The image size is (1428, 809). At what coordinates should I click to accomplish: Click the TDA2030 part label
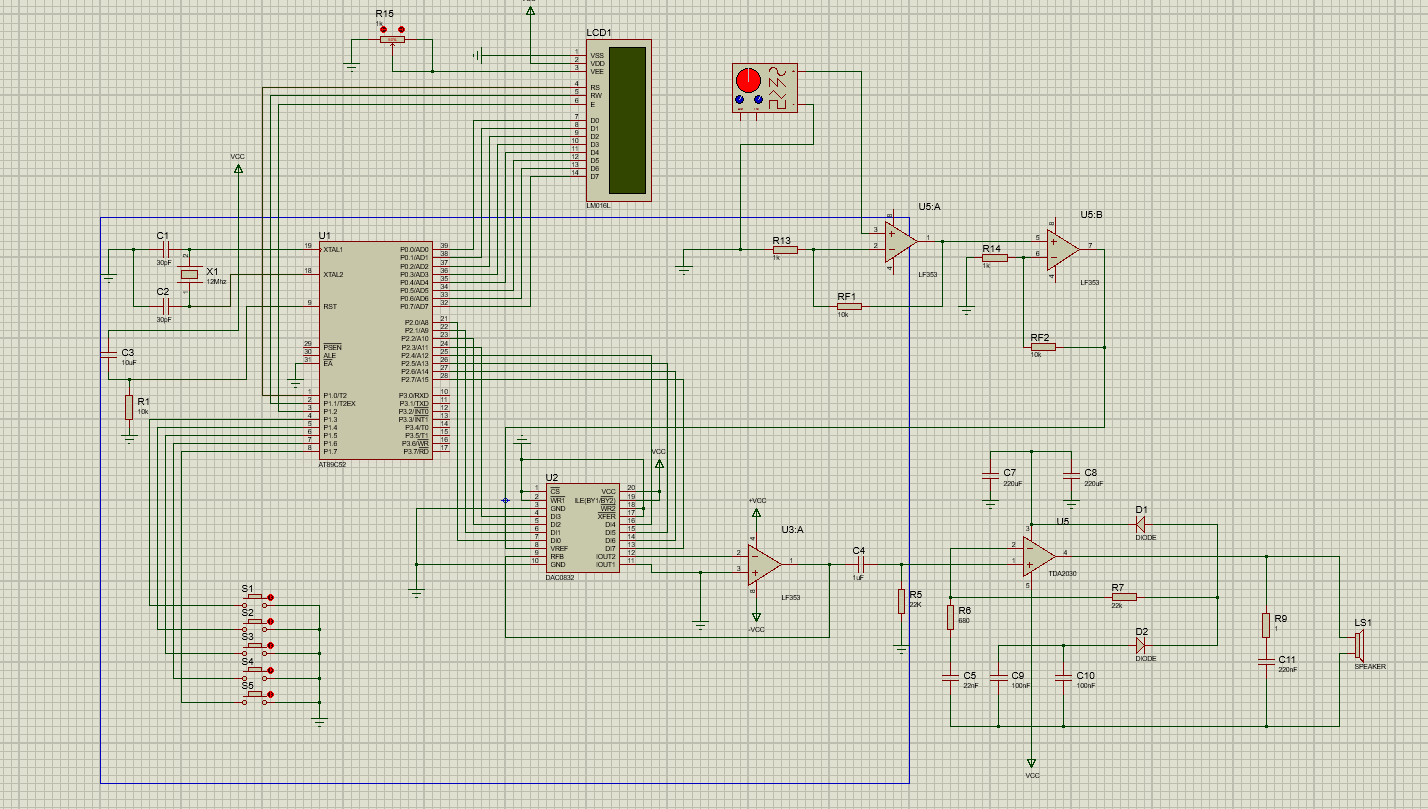tap(1063, 572)
